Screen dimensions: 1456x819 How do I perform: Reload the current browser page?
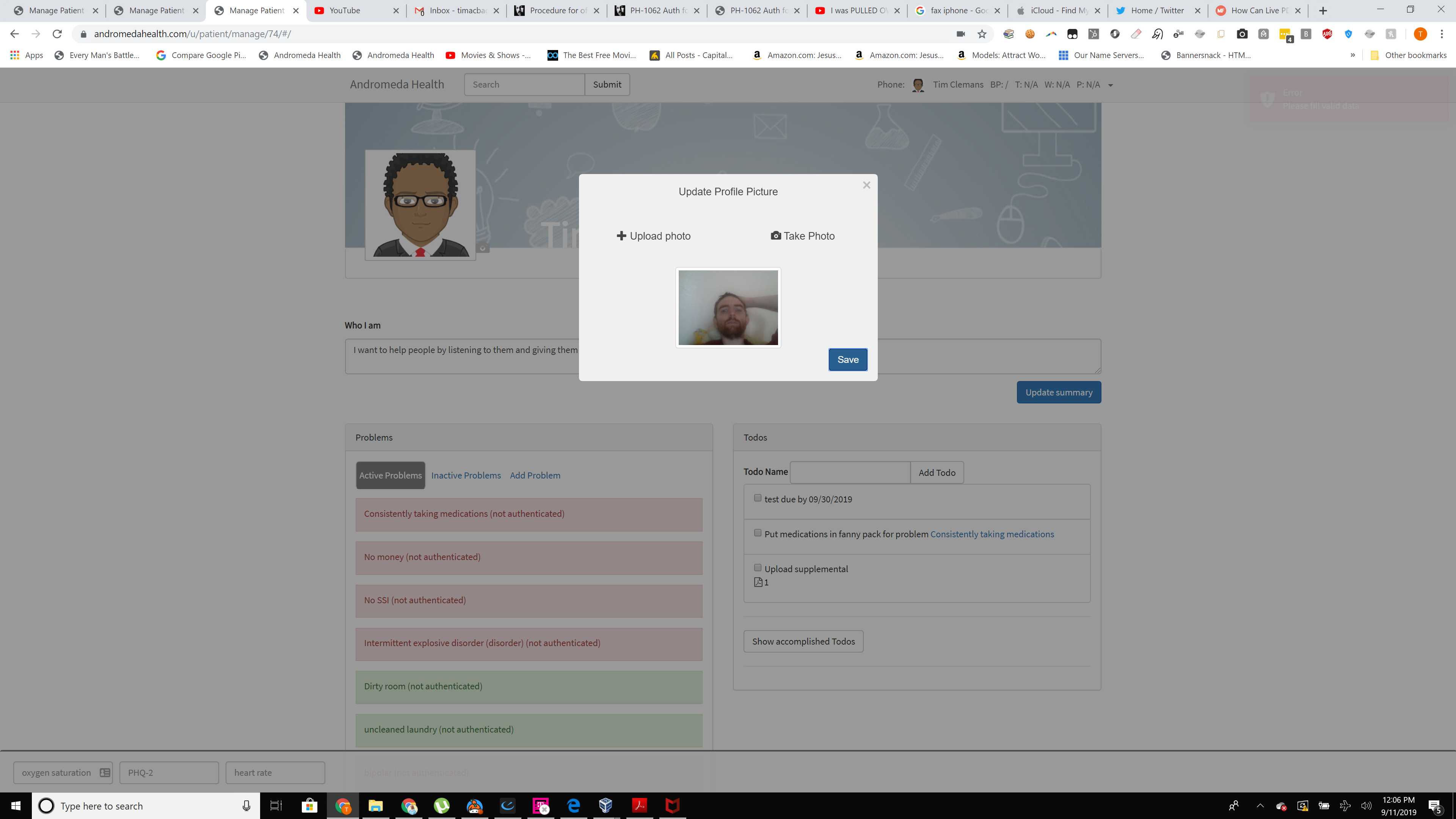point(57,34)
